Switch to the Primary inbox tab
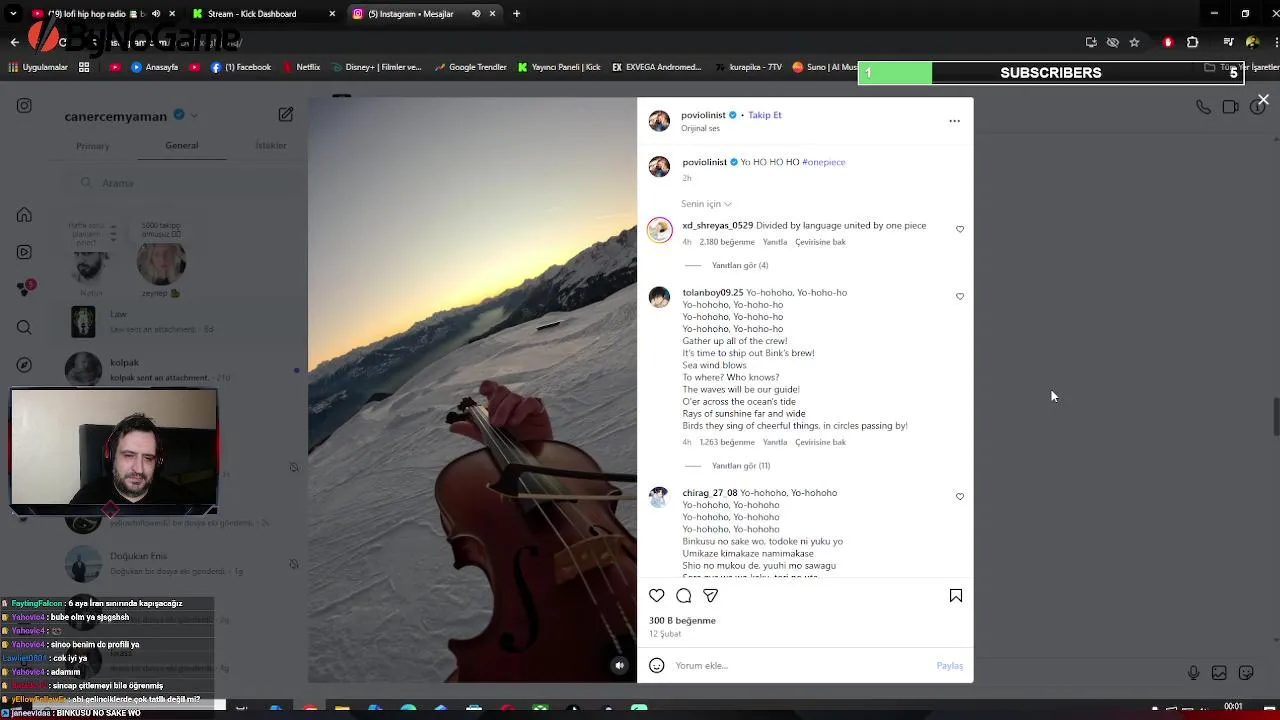This screenshot has height=720, width=1280. coord(93,146)
